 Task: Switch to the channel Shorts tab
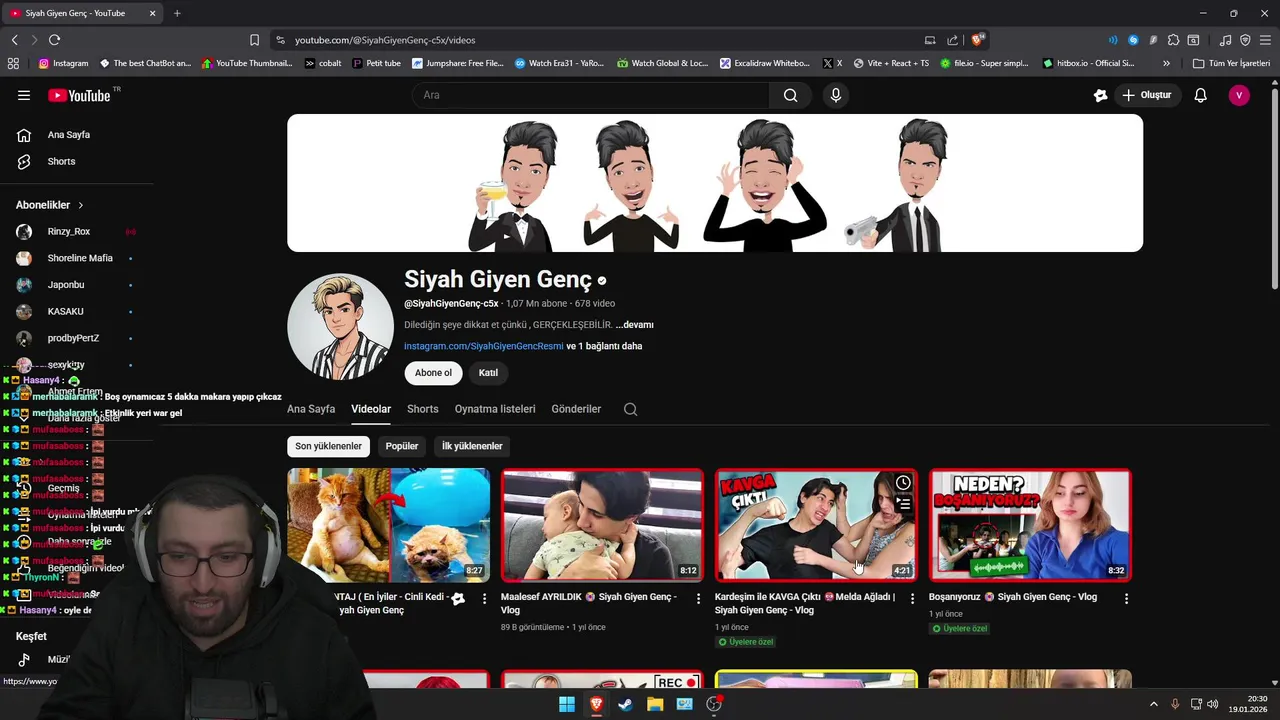(423, 409)
